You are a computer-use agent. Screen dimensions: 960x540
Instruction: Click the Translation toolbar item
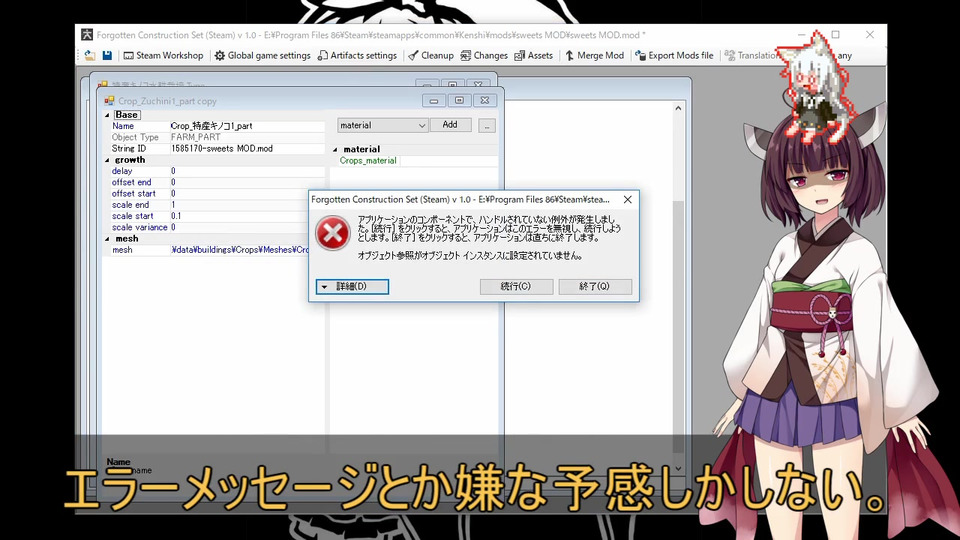752,55
